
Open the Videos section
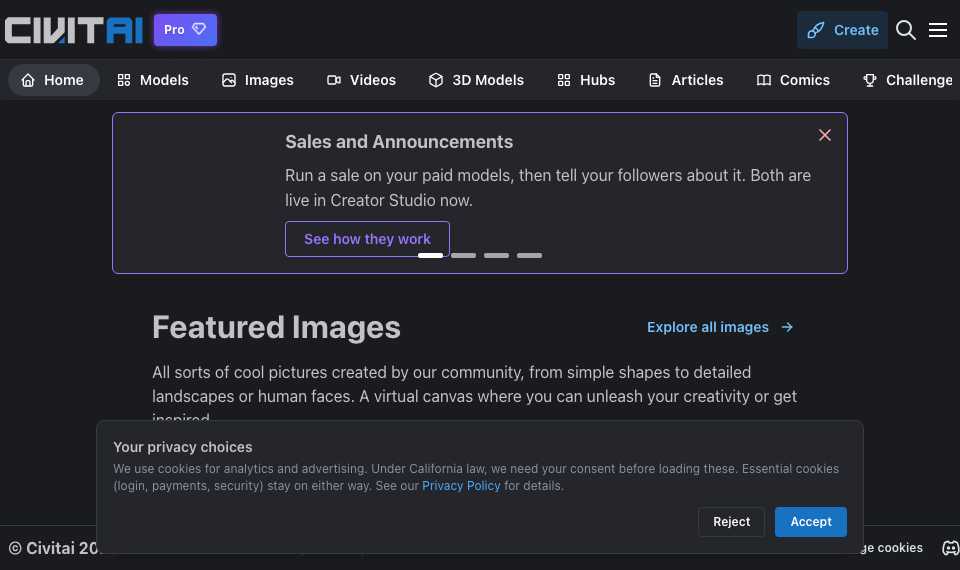point(362,80)
